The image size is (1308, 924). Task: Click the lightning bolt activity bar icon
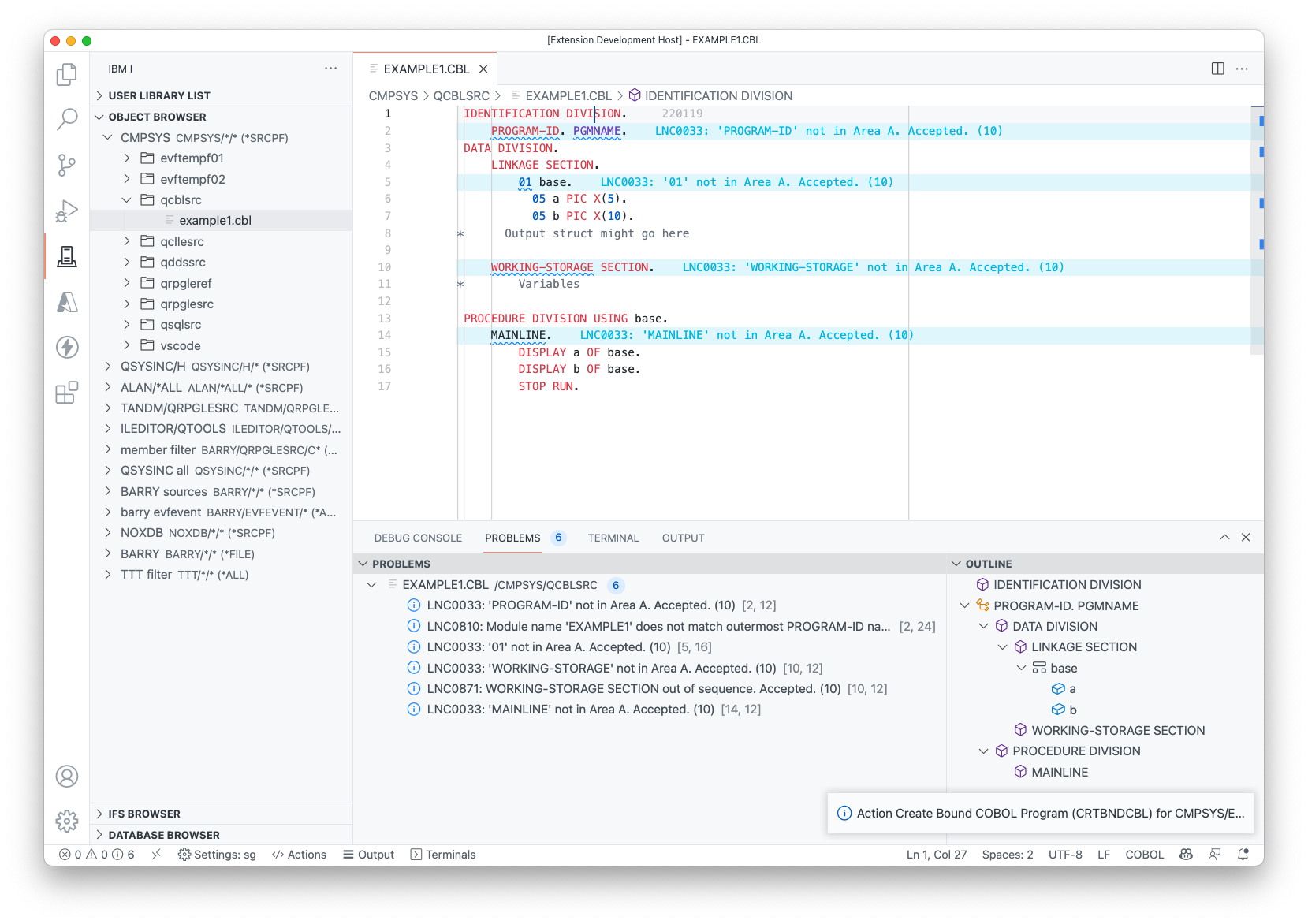[x=67, y=348]
